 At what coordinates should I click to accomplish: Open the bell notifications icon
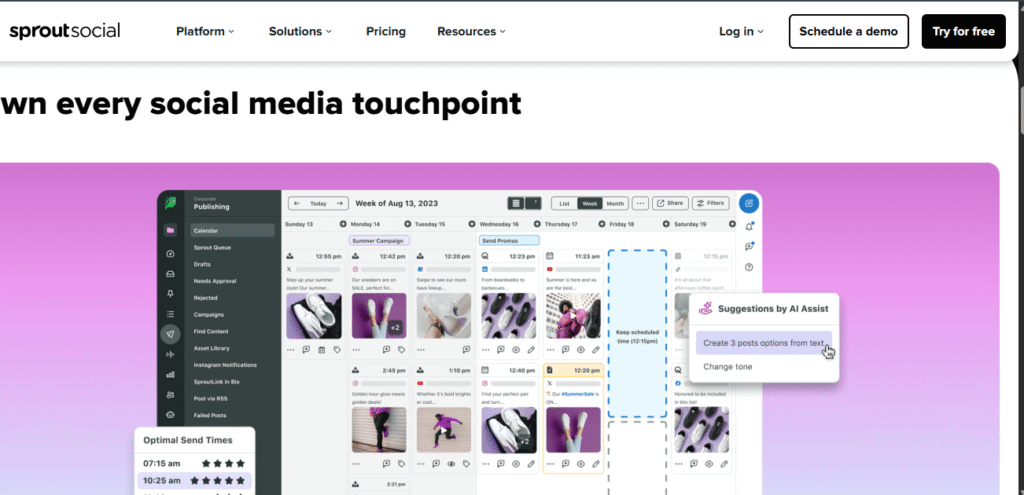pyautogui.click(x=749, y=227)
